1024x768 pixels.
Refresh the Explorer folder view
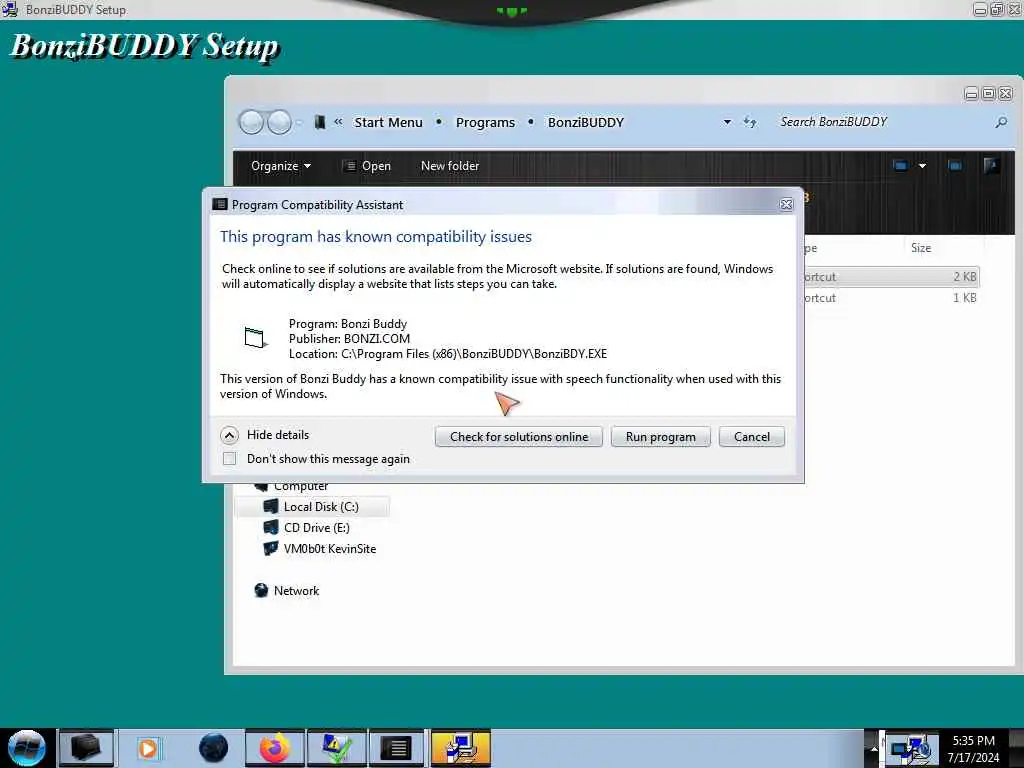750,122
